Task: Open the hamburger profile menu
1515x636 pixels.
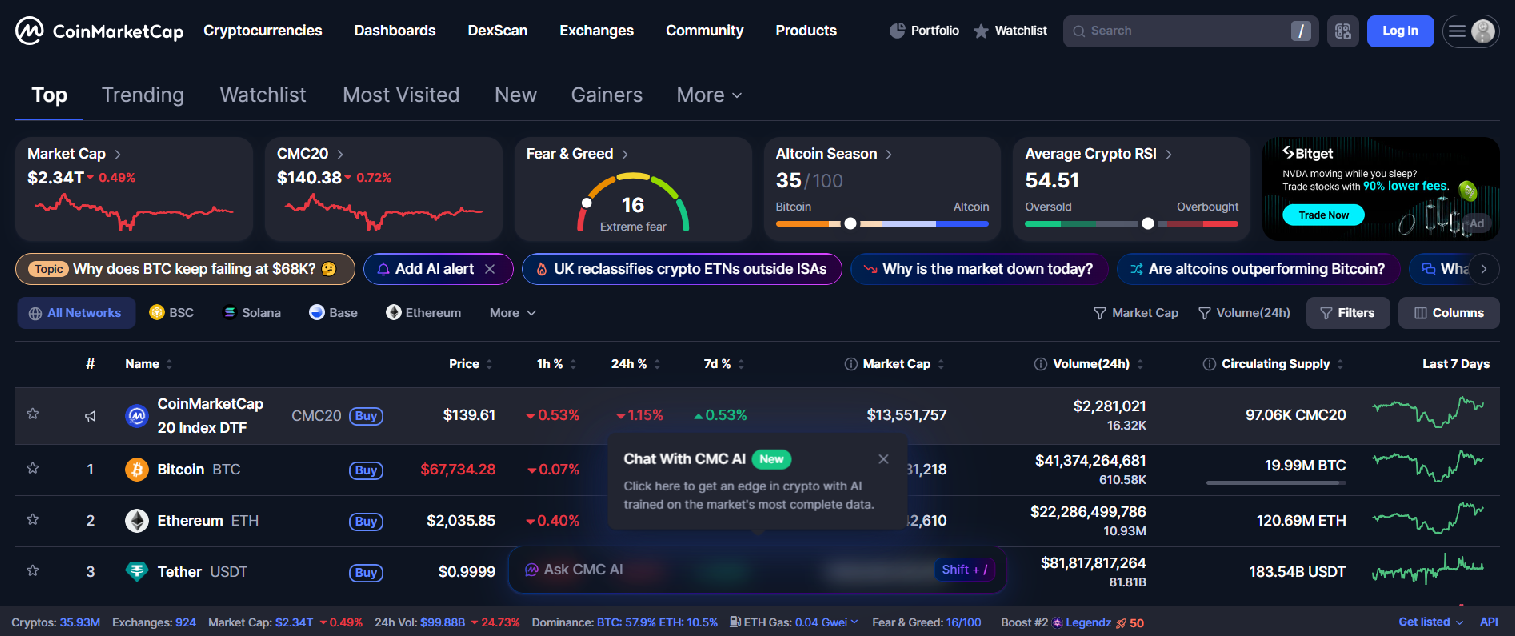Action: pyautogui.click(x=1470, y=31)
